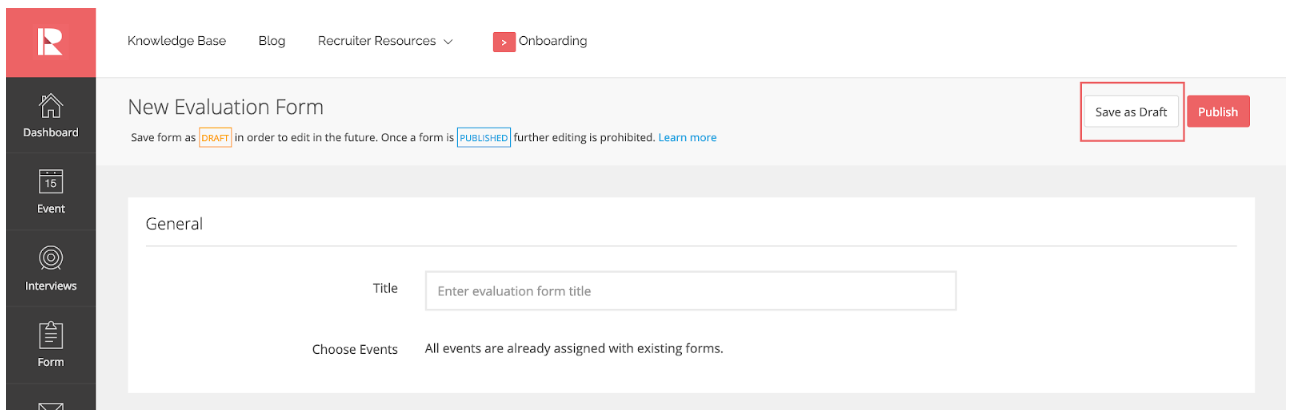
Task: Go to the Blog from the top navigation
Action: coord(271,41)
